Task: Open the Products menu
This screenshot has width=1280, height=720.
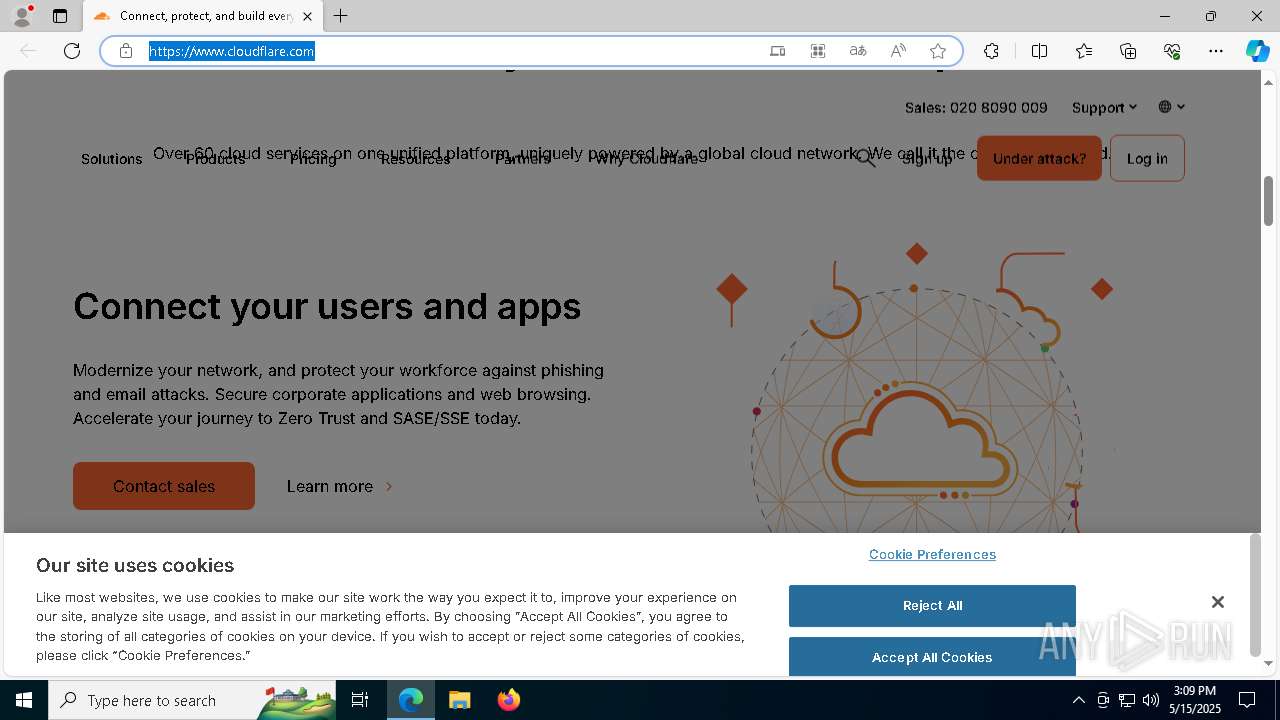Action: [215, 159]
